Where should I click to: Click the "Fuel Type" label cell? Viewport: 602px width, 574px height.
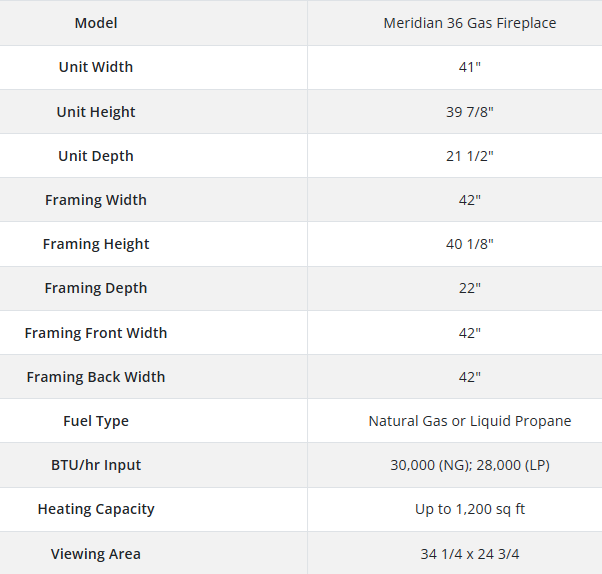pyautogui.click(x=96, y=421)
